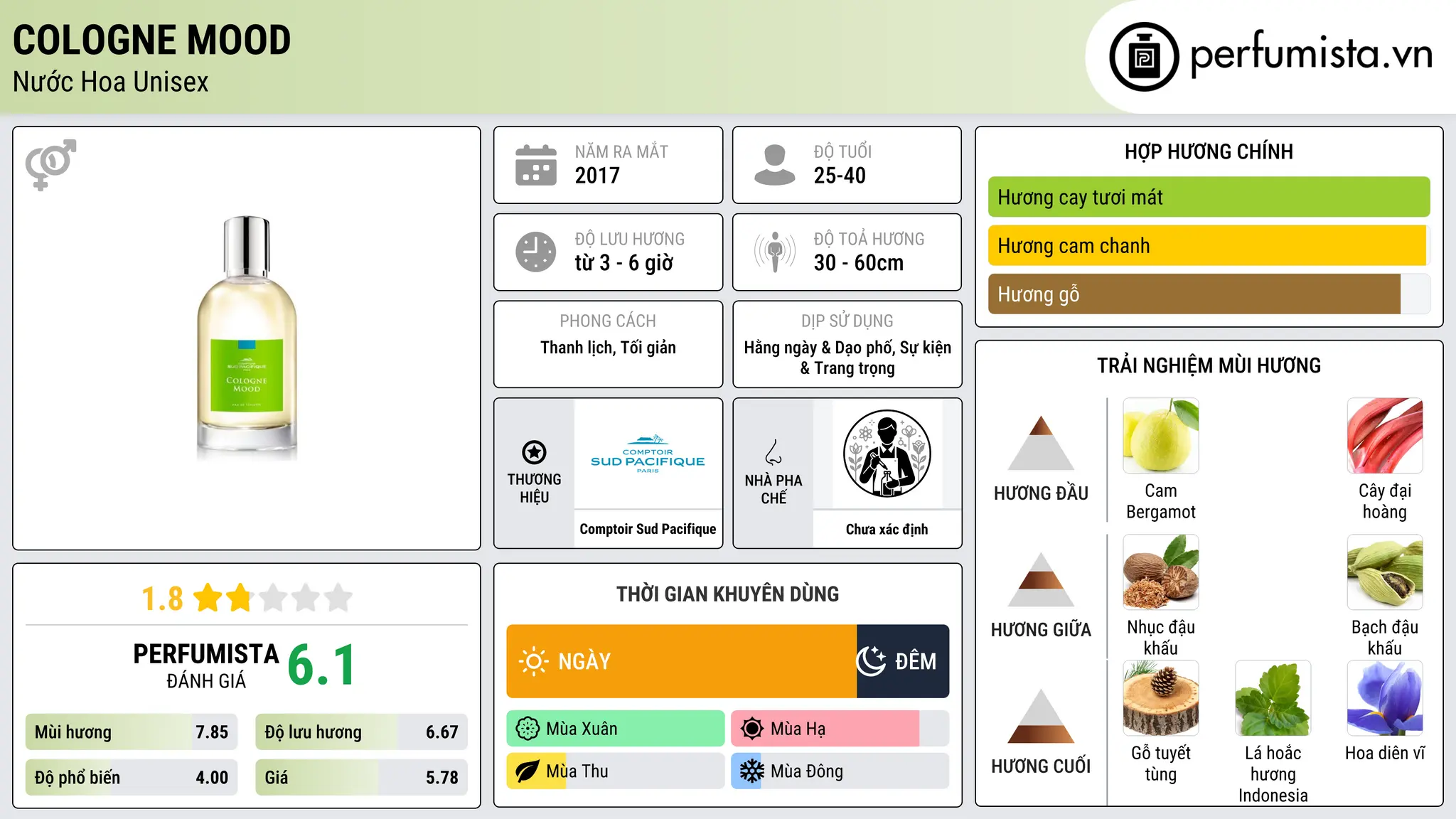Image resolution: width=1456 pixels, height=819 pixels.
Task: Open the Hoa diên vĩ iris image
Action: click(x=1385, y=698)
